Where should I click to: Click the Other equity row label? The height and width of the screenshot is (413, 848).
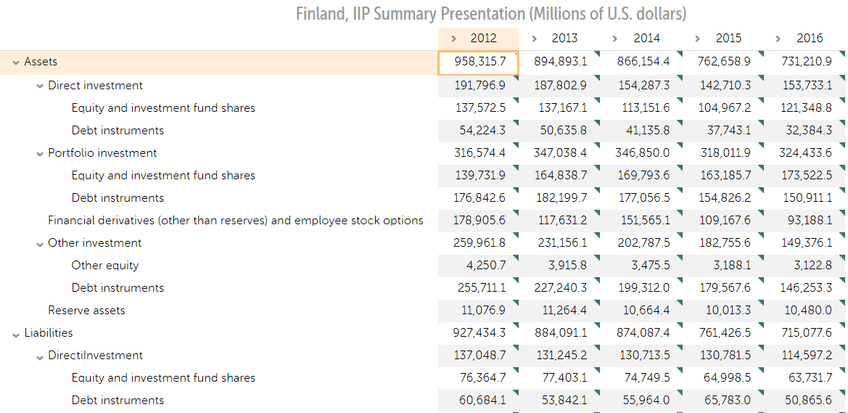[105, 265]
